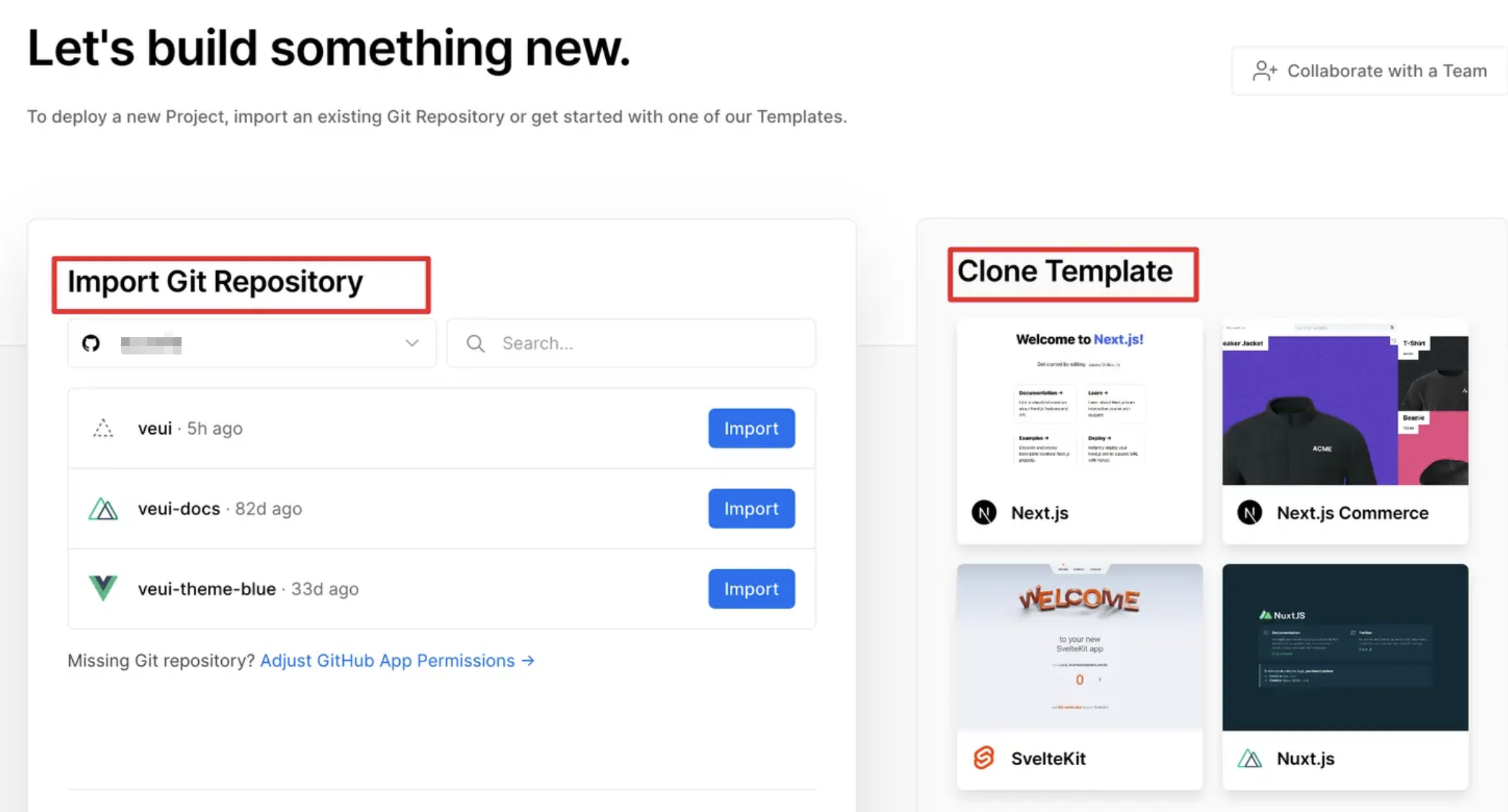The width and height of the screenshot is (1508, 812).
Task: Import the veui-theme-blue repository
Action: [x=751, y=589]
